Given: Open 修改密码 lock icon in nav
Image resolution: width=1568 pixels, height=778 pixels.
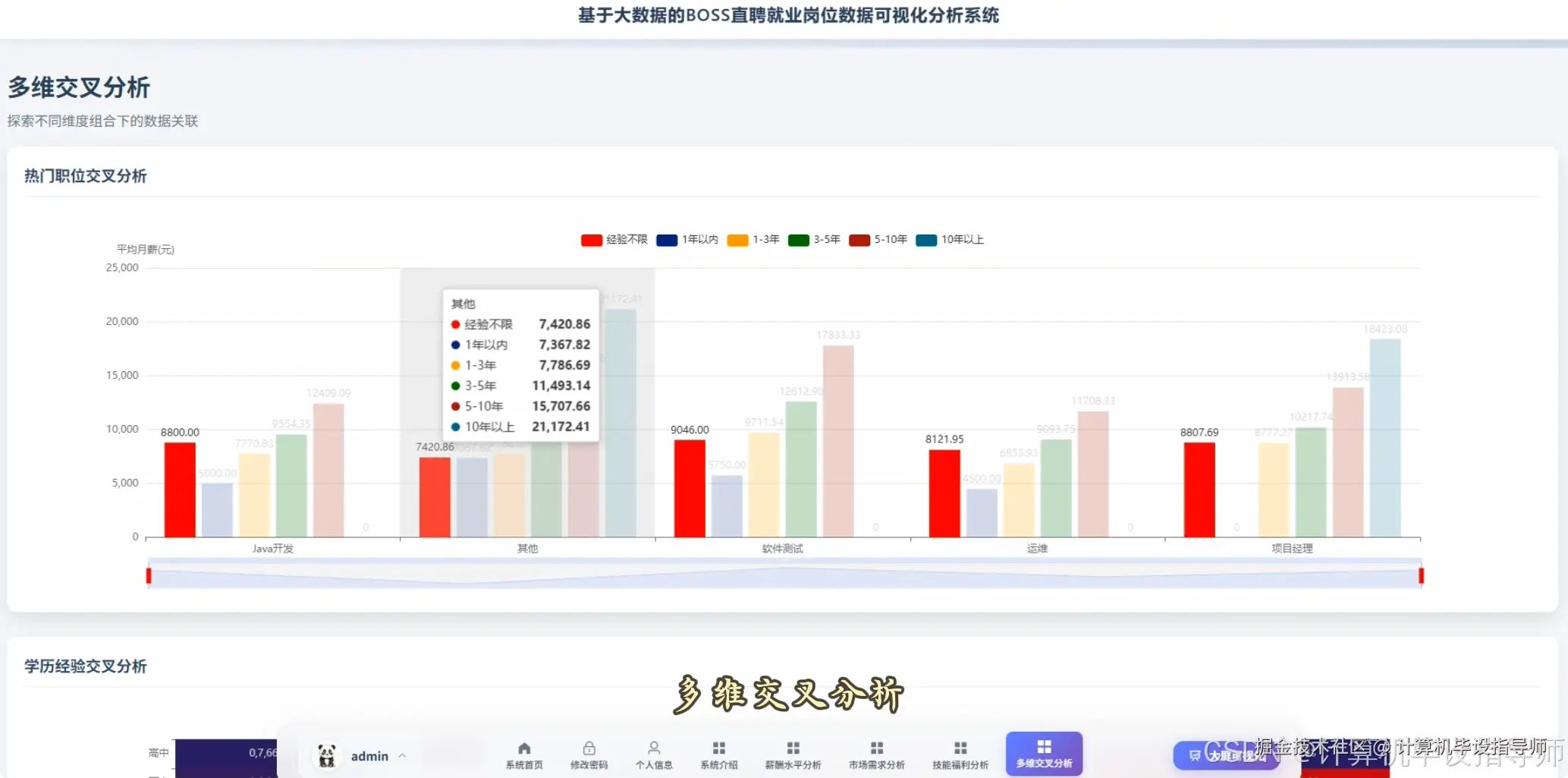Looking at the screenshot, I should pos(589,748).
